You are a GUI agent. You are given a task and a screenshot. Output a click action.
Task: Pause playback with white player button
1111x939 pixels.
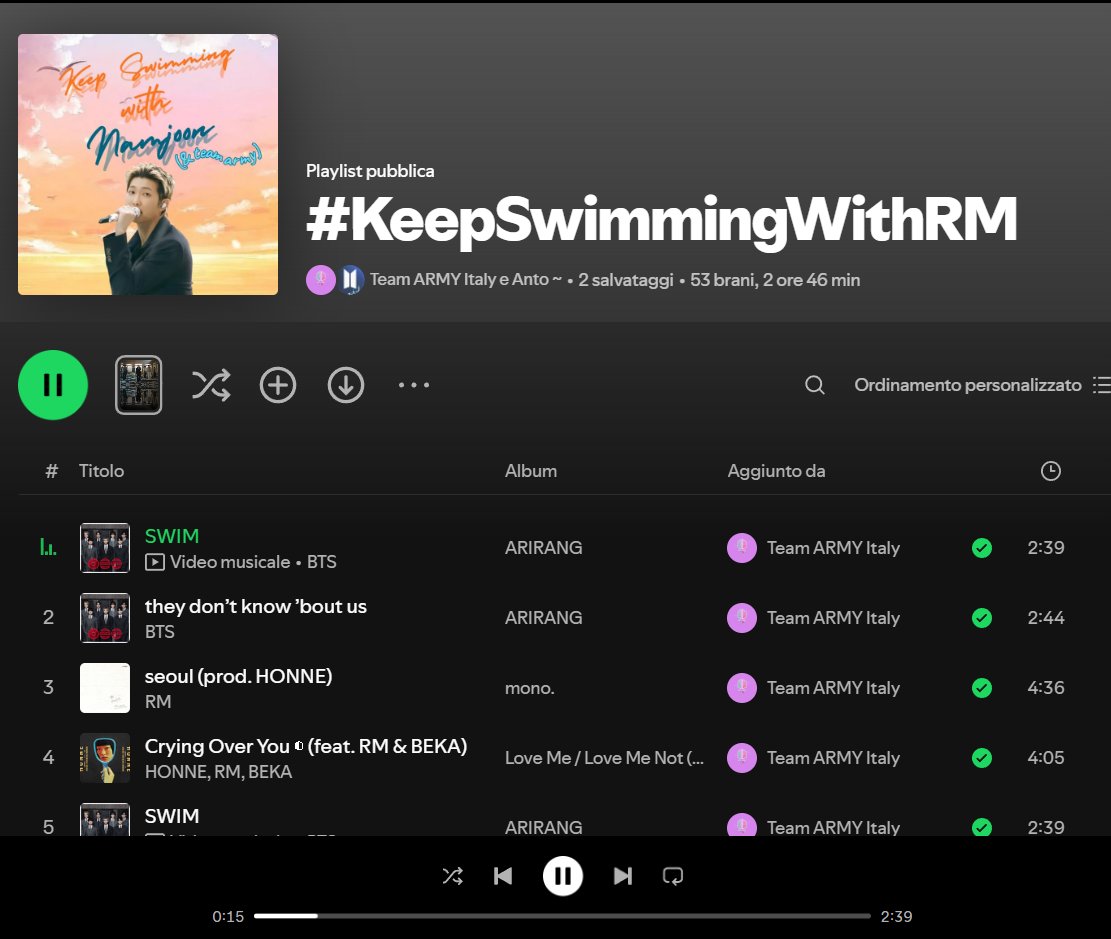click(x=563, y=877)
